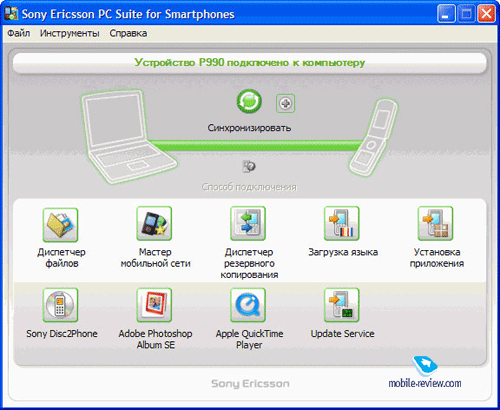Launch Мастер мобильной сети wizard icon
Viewport: 500px width, 410px height.
pyautogui.click(x=154, y=223)
